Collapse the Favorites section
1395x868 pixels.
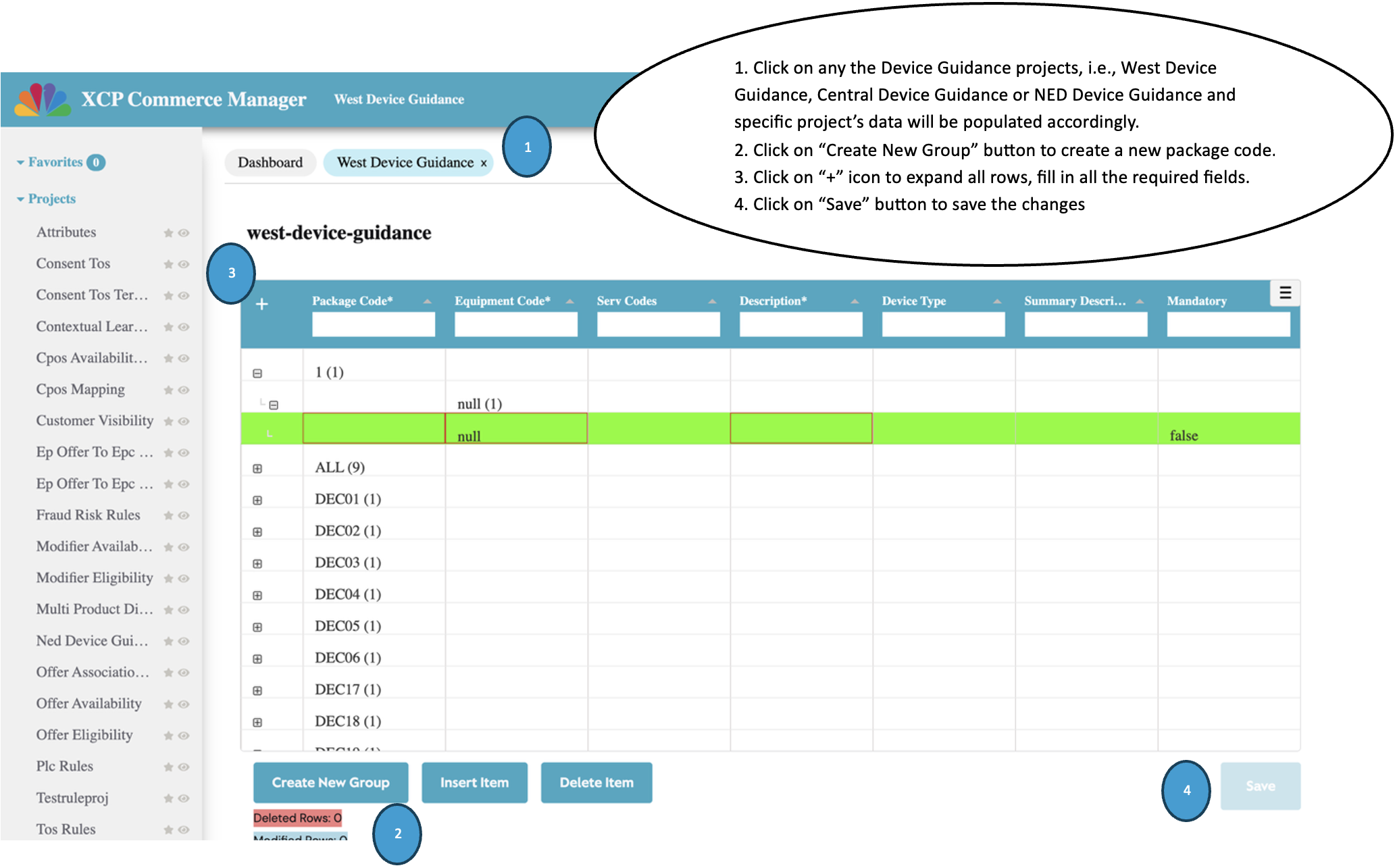pos(21,163)
